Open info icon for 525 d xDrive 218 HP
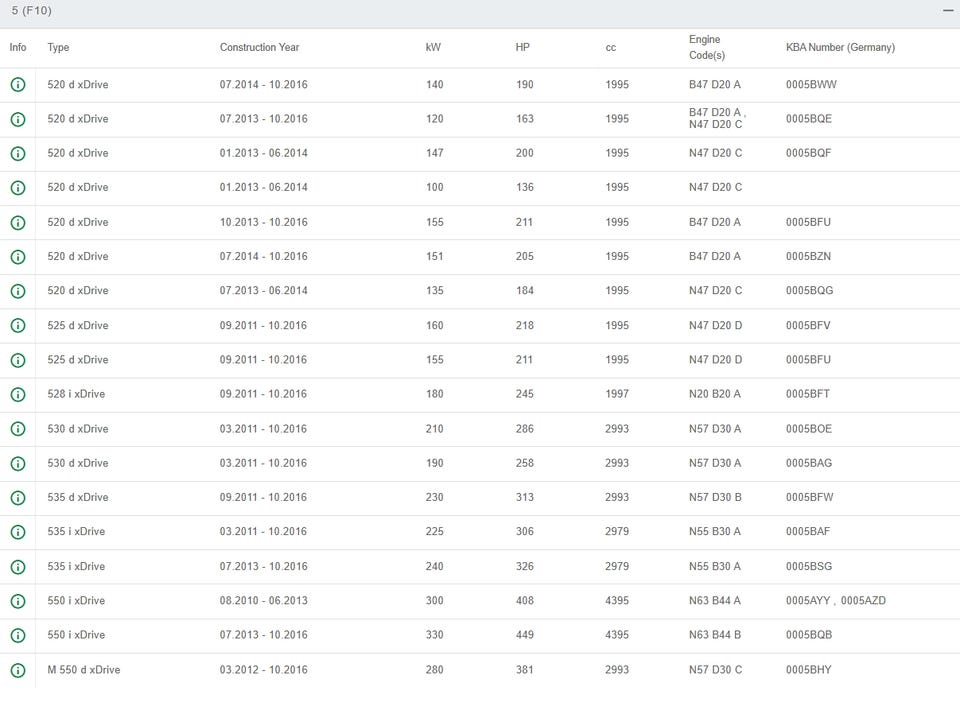This screenshot has width=960, height=710. tap(18, 325)
